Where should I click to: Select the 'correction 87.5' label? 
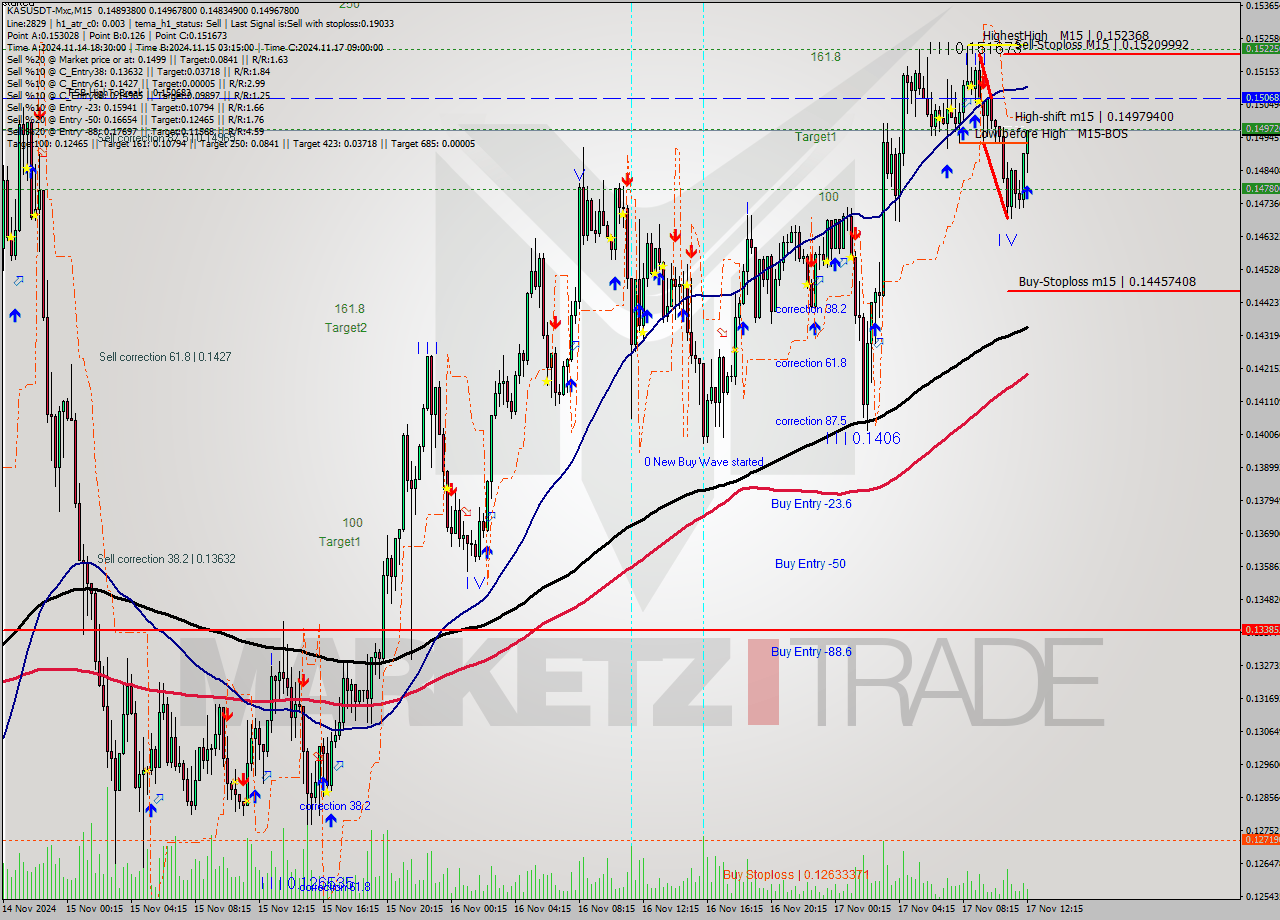click(x=811, y=421)
